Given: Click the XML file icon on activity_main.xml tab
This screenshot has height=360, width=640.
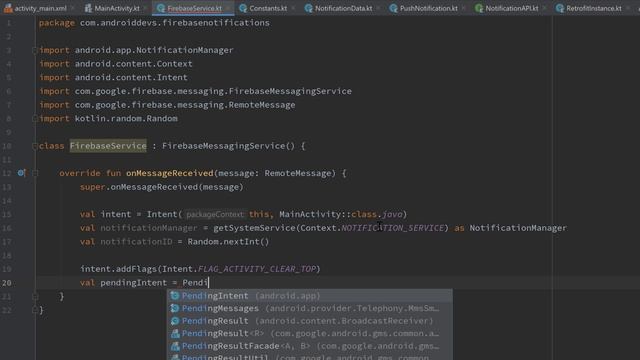Looking at the screenshot, I should click(x=8, y=8).
